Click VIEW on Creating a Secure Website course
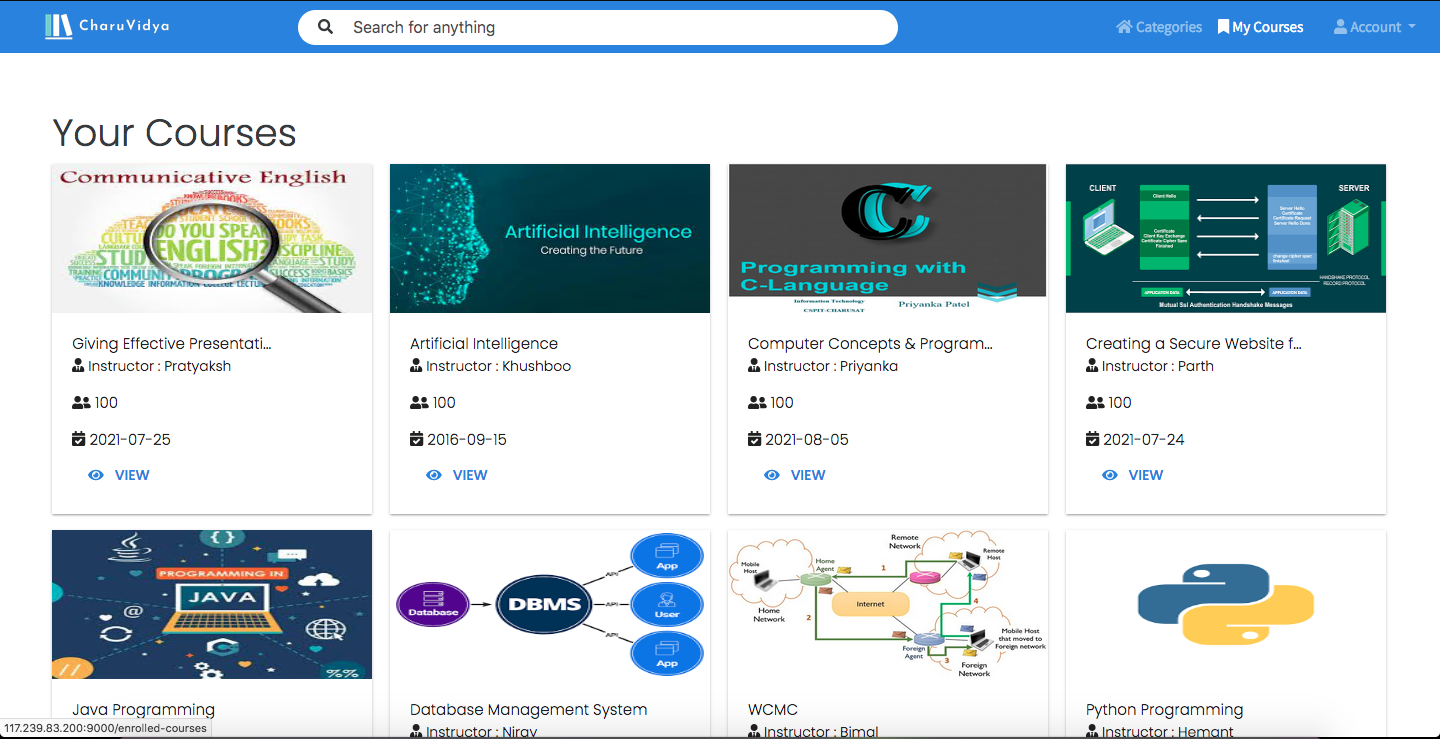The image size is (1440, 739). (x=1133, y=475)
